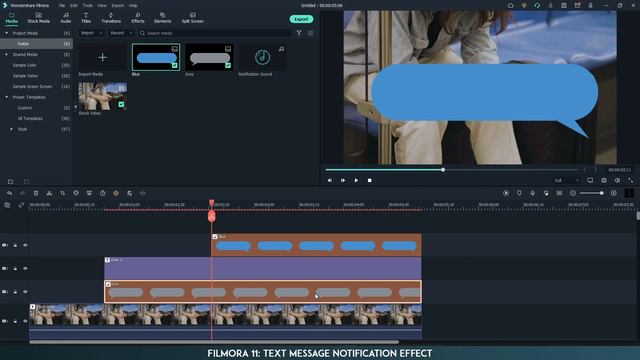The image size is (640, 360).
Task: Switch media panel to grid view icon
Action: [311, 33]
